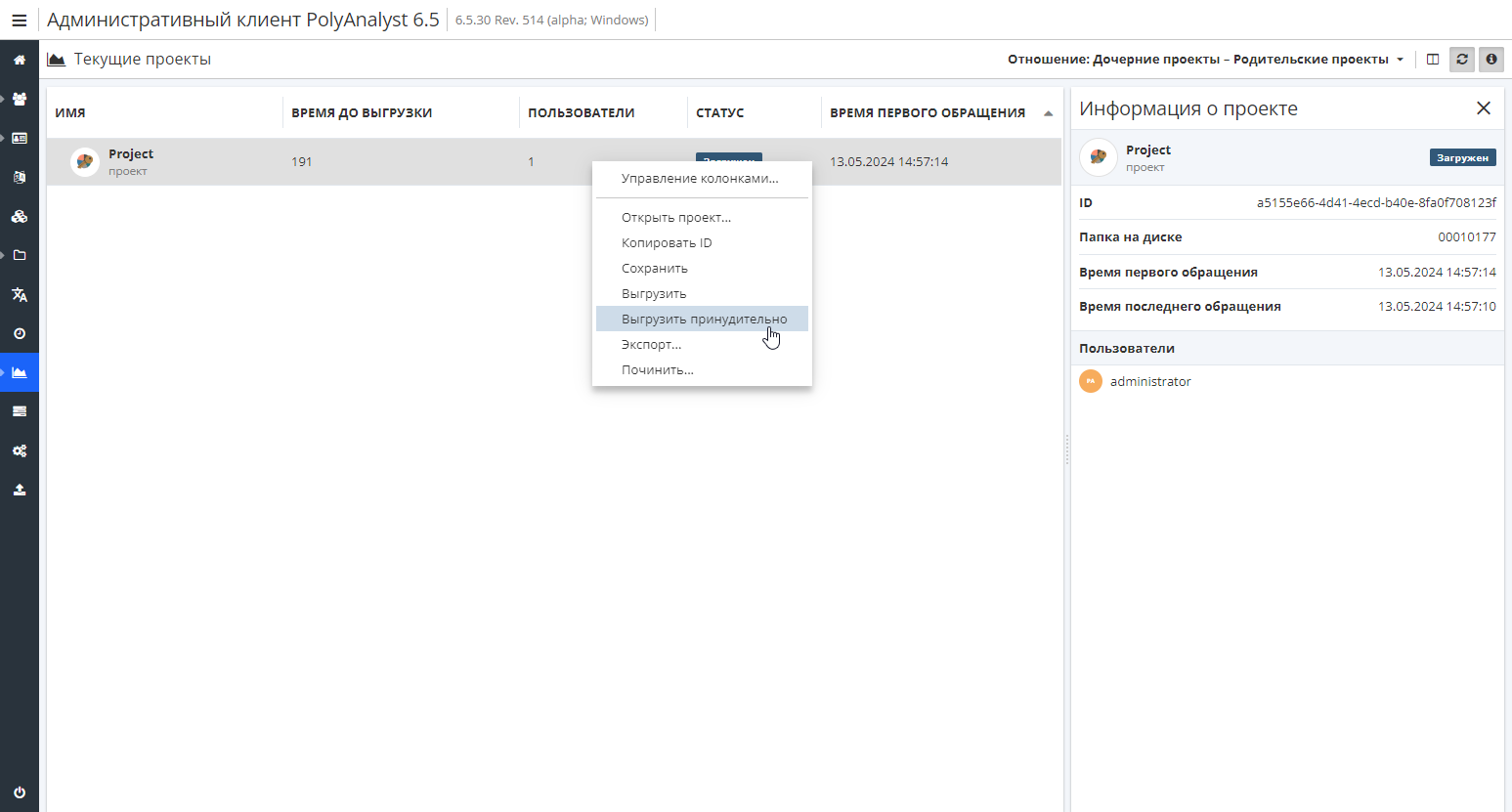Click the 'Папка на диске' label

(x=1131, y=236)
